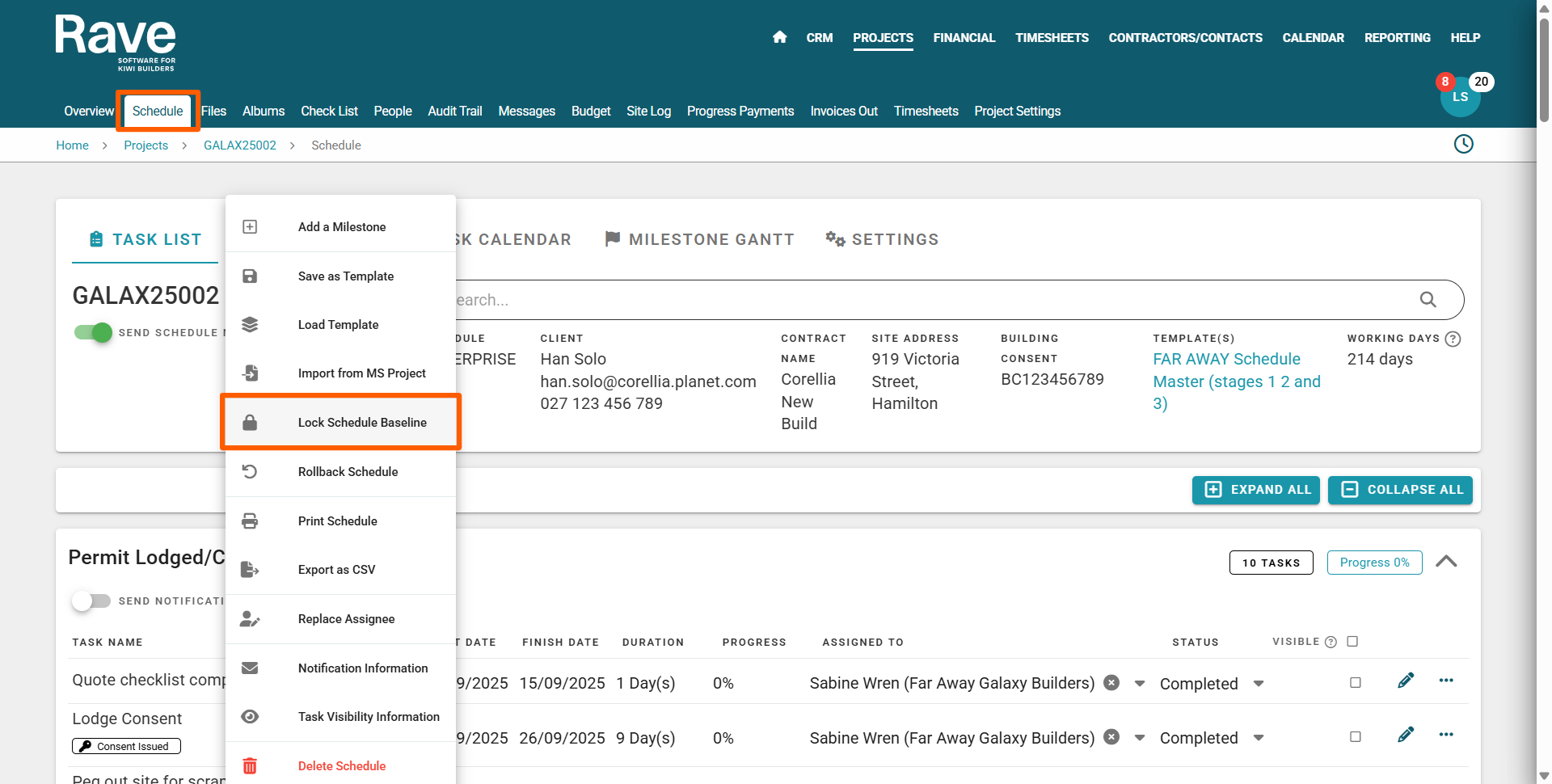Select Lock Schedule Baseline from menu
This screenshot has width=1552, height=784.
coord(361,423)
